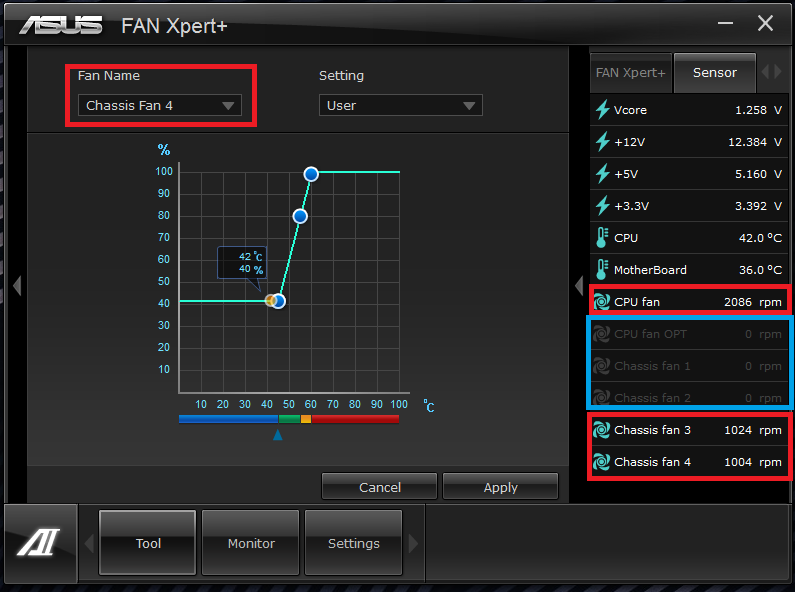Click the ASUS logo in title bar
Image resolution: width=795 pixels, height=592 pixels.
(61, 25)
